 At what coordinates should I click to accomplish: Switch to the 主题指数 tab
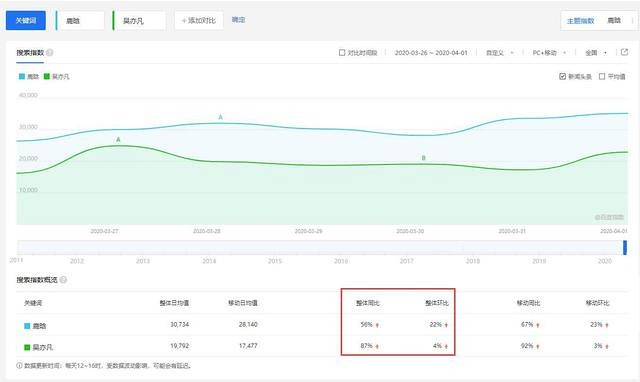point(580,20)
